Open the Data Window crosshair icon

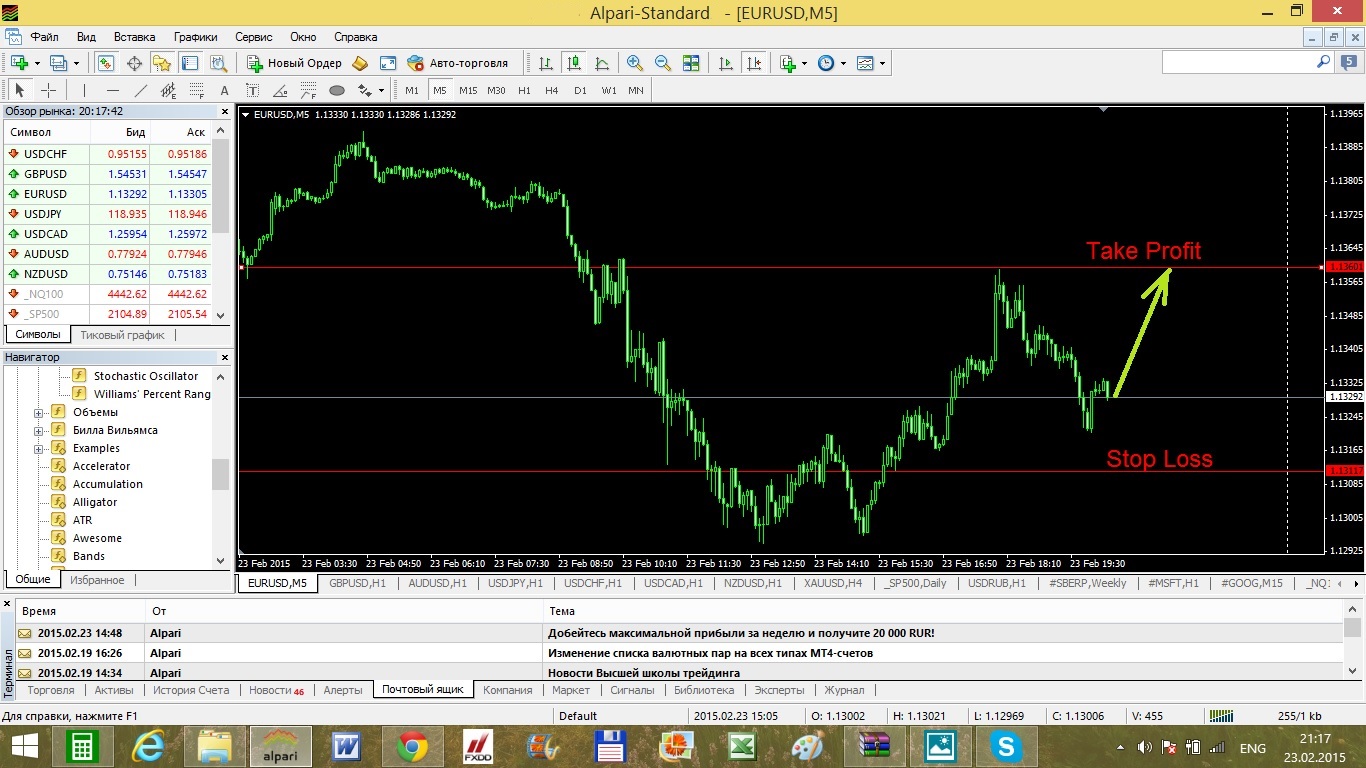[134, 63]
